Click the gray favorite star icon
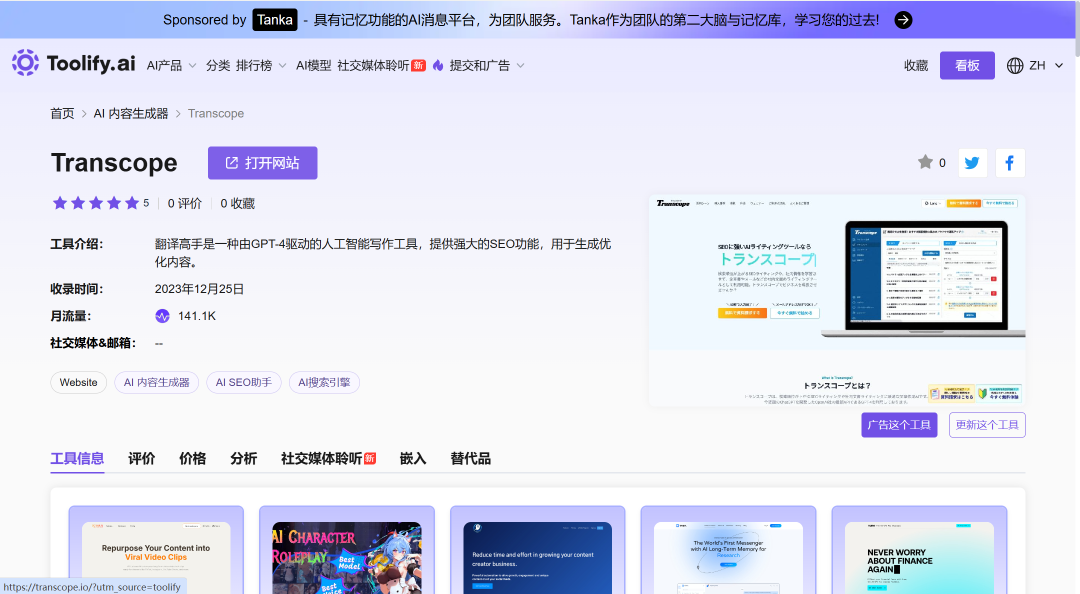The height and width of the screenshot is (594, 1080). 925,162
